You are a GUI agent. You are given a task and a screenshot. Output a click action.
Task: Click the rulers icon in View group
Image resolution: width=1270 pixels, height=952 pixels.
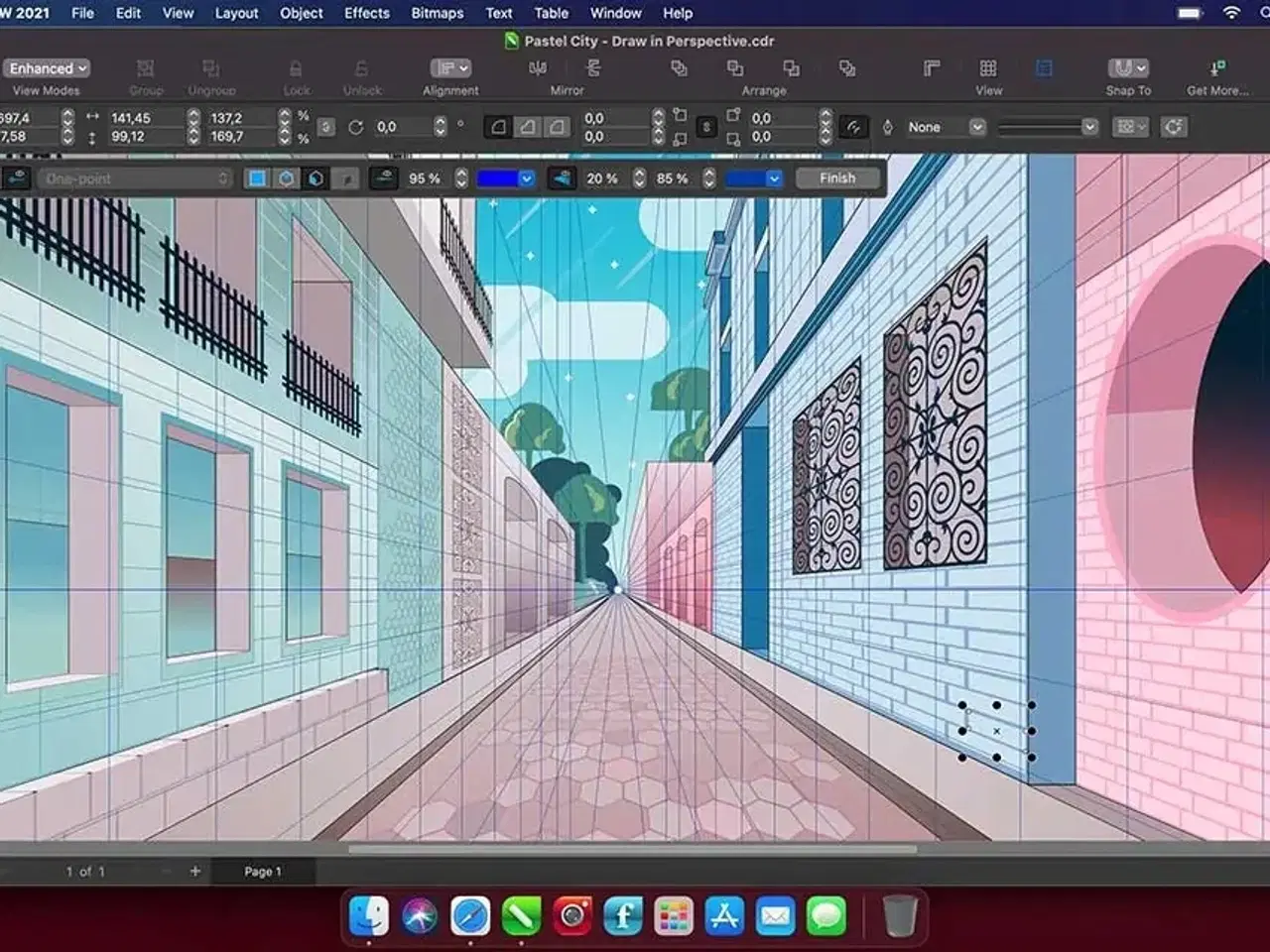pyautogui.click(x=932, y=68)
